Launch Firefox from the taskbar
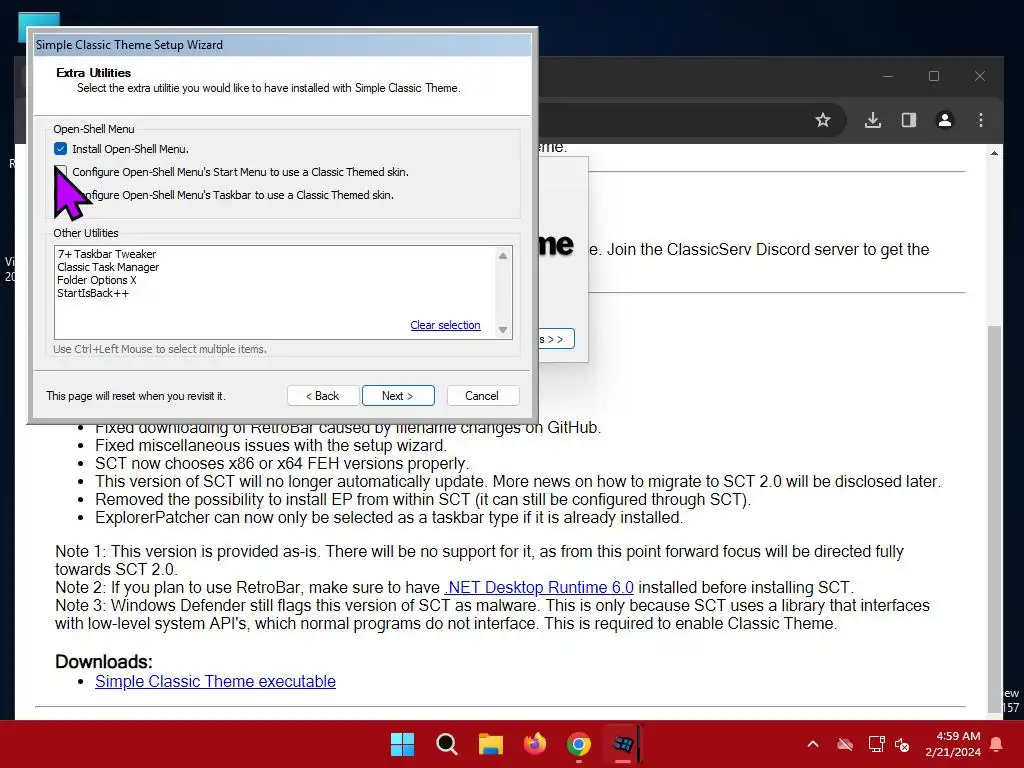The width and height of the screenshot is (1024, 768). tap(535, 744)
